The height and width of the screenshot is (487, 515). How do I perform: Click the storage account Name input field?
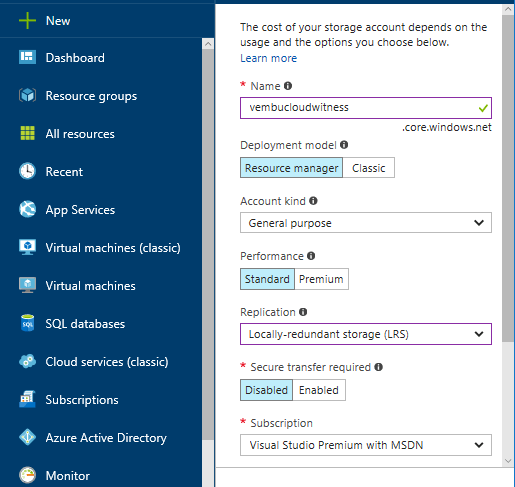pyautogui.click(x=366, y=108)
